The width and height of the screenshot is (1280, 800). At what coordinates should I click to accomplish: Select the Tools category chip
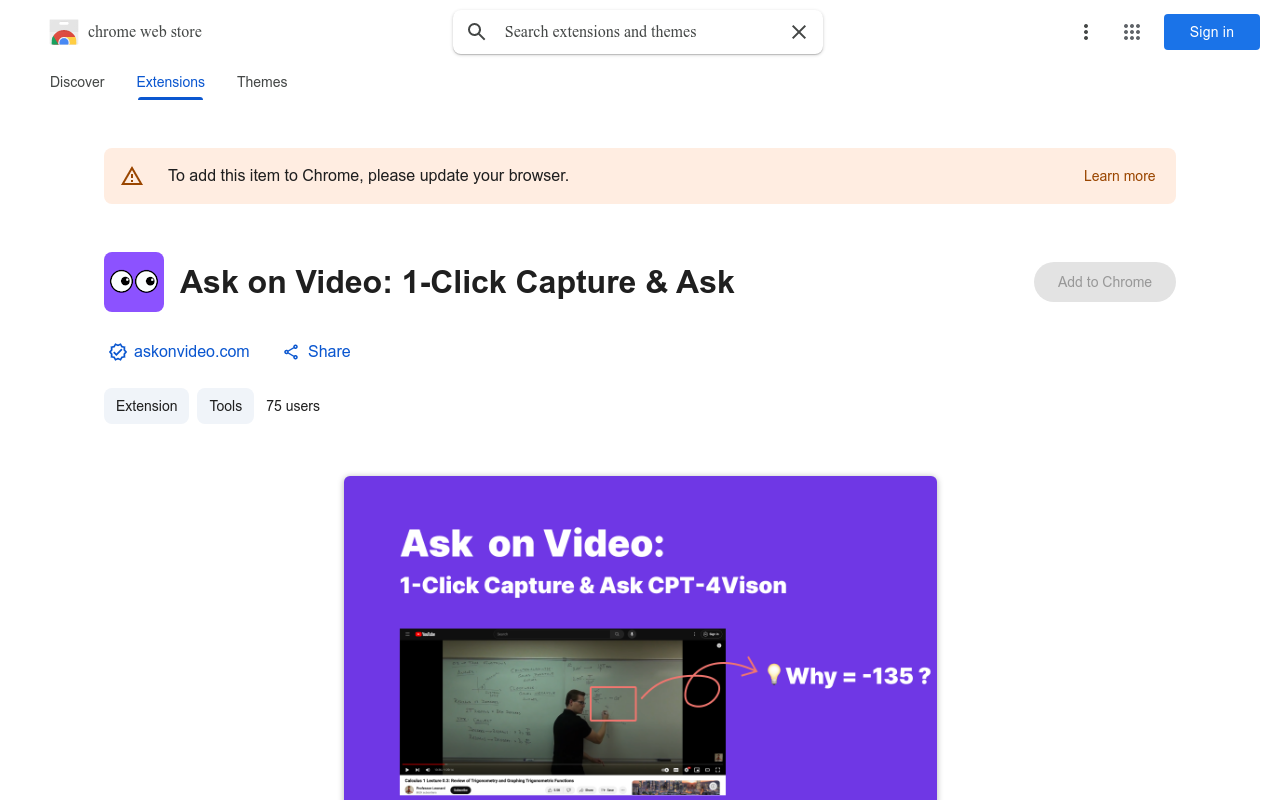point(226,406)
